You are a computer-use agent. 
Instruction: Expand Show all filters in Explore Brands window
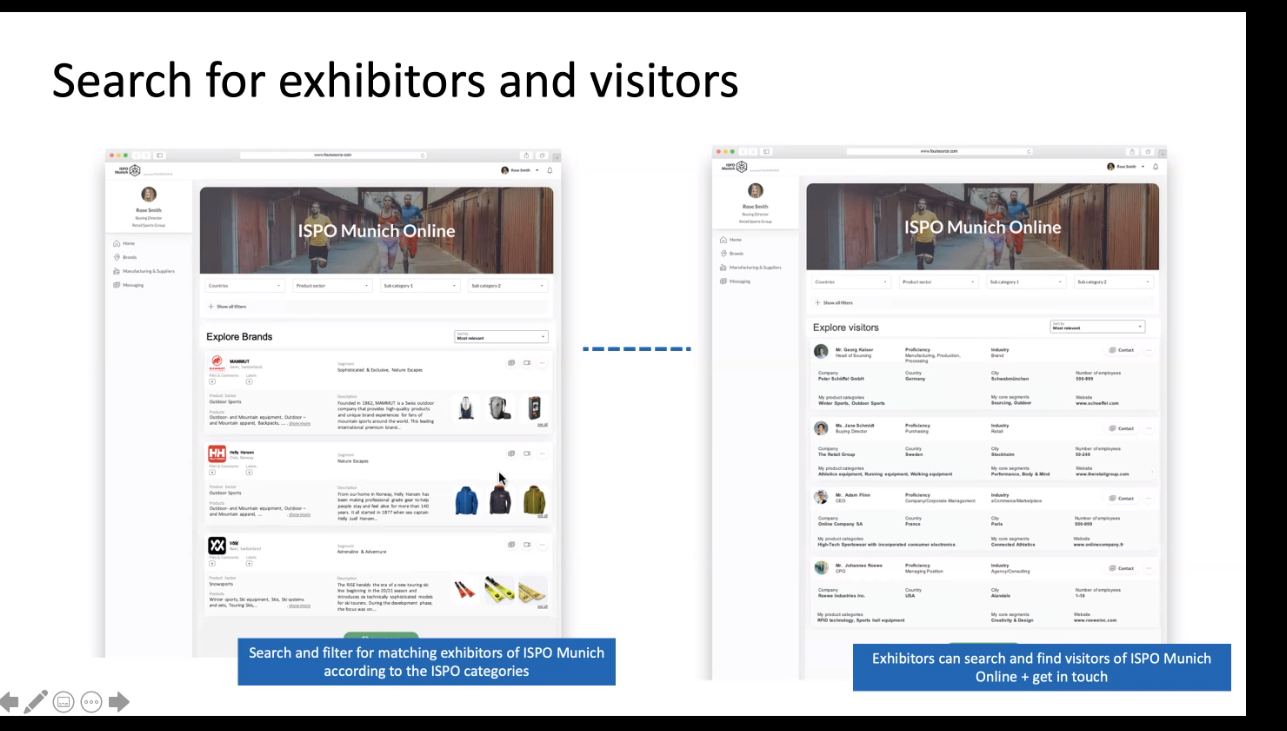point(227,306)
